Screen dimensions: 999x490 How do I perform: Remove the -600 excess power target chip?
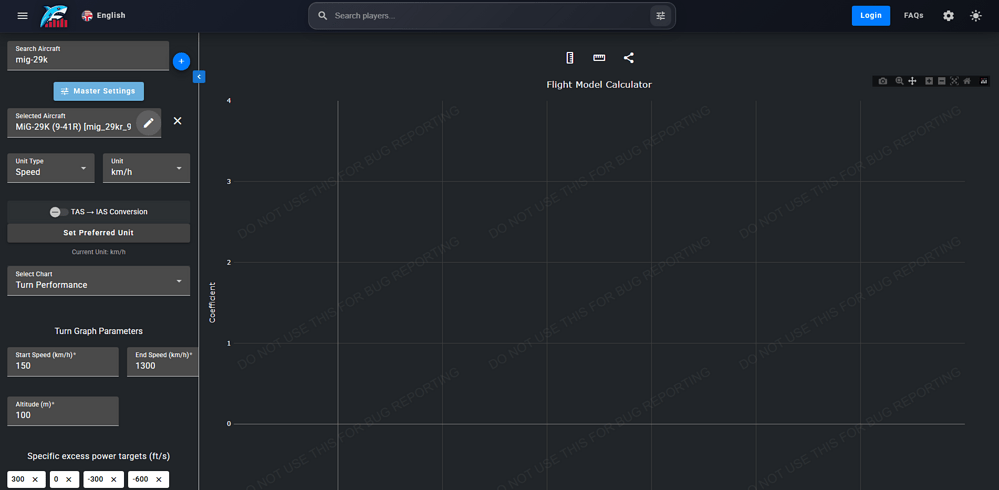click(x=159, y=479)
